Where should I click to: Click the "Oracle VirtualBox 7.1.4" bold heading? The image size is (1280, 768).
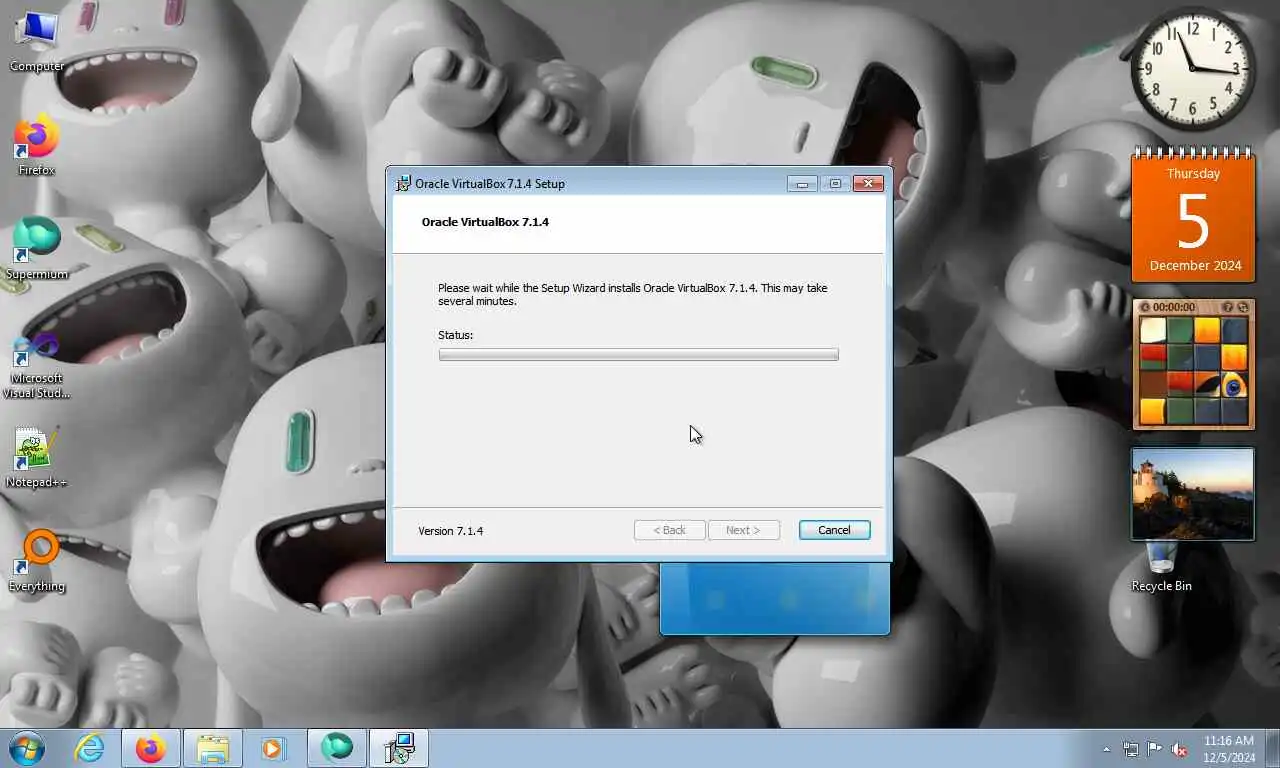(x=485, y=222)
